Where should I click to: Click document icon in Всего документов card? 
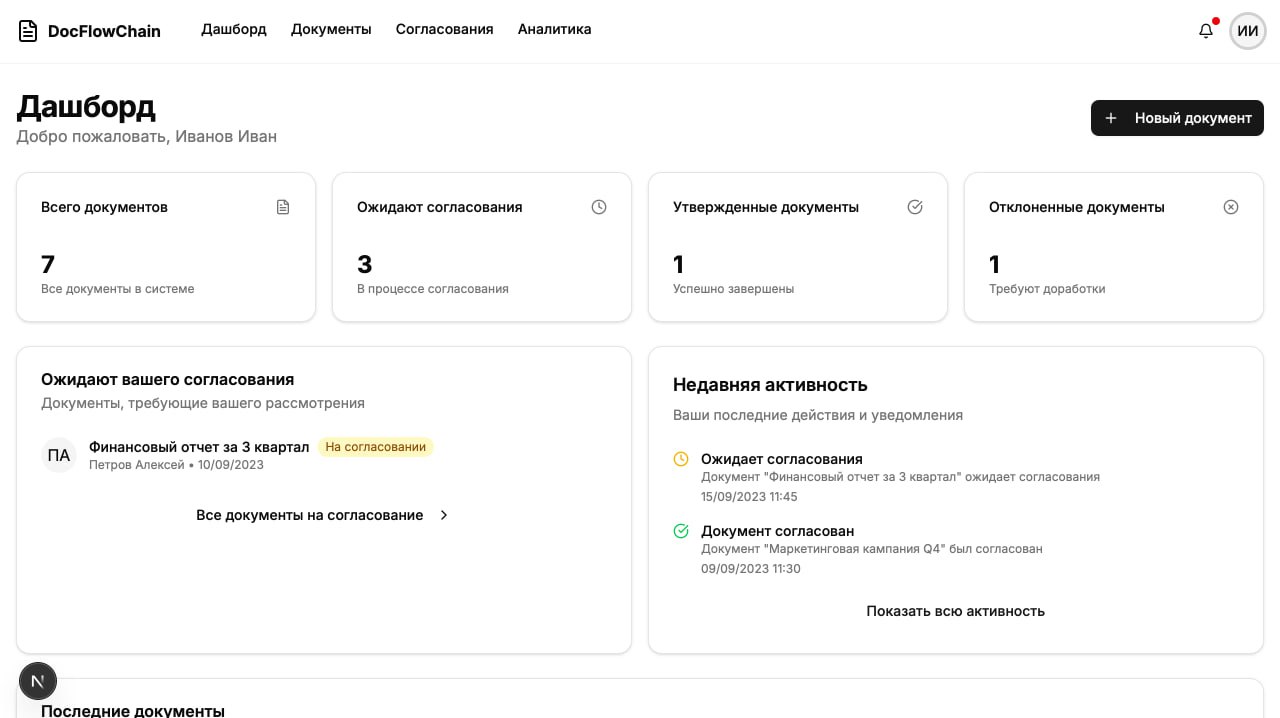[x=283, y=207]
